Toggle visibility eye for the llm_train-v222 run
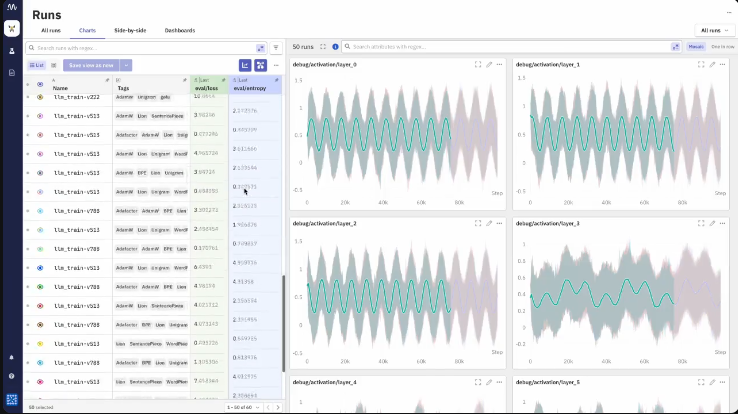738x414 pixels. click(40, 97)
